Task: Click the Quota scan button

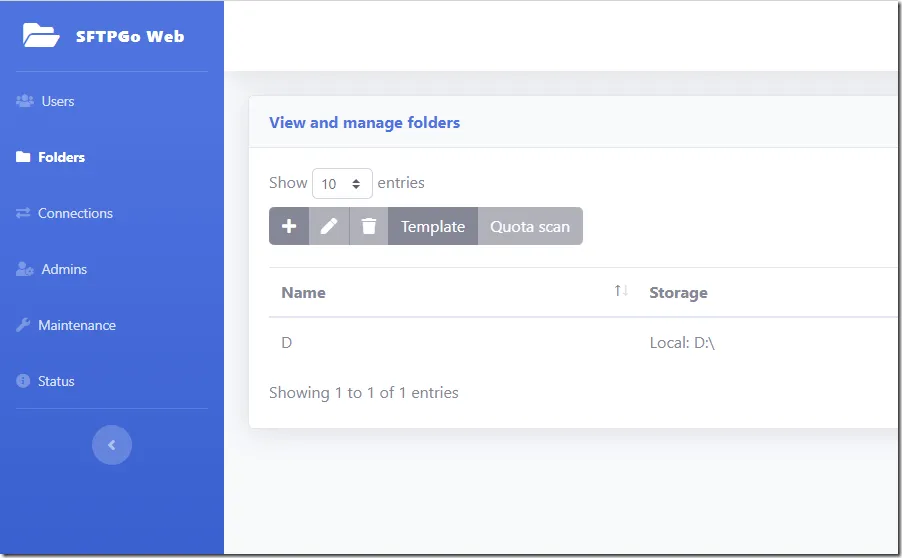Action: click(530, 226)
